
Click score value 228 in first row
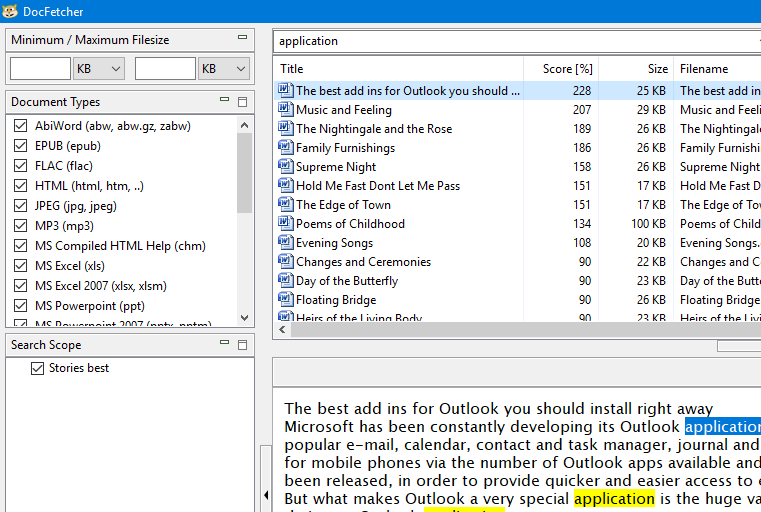pyautogui.click(x=581, y=91)
